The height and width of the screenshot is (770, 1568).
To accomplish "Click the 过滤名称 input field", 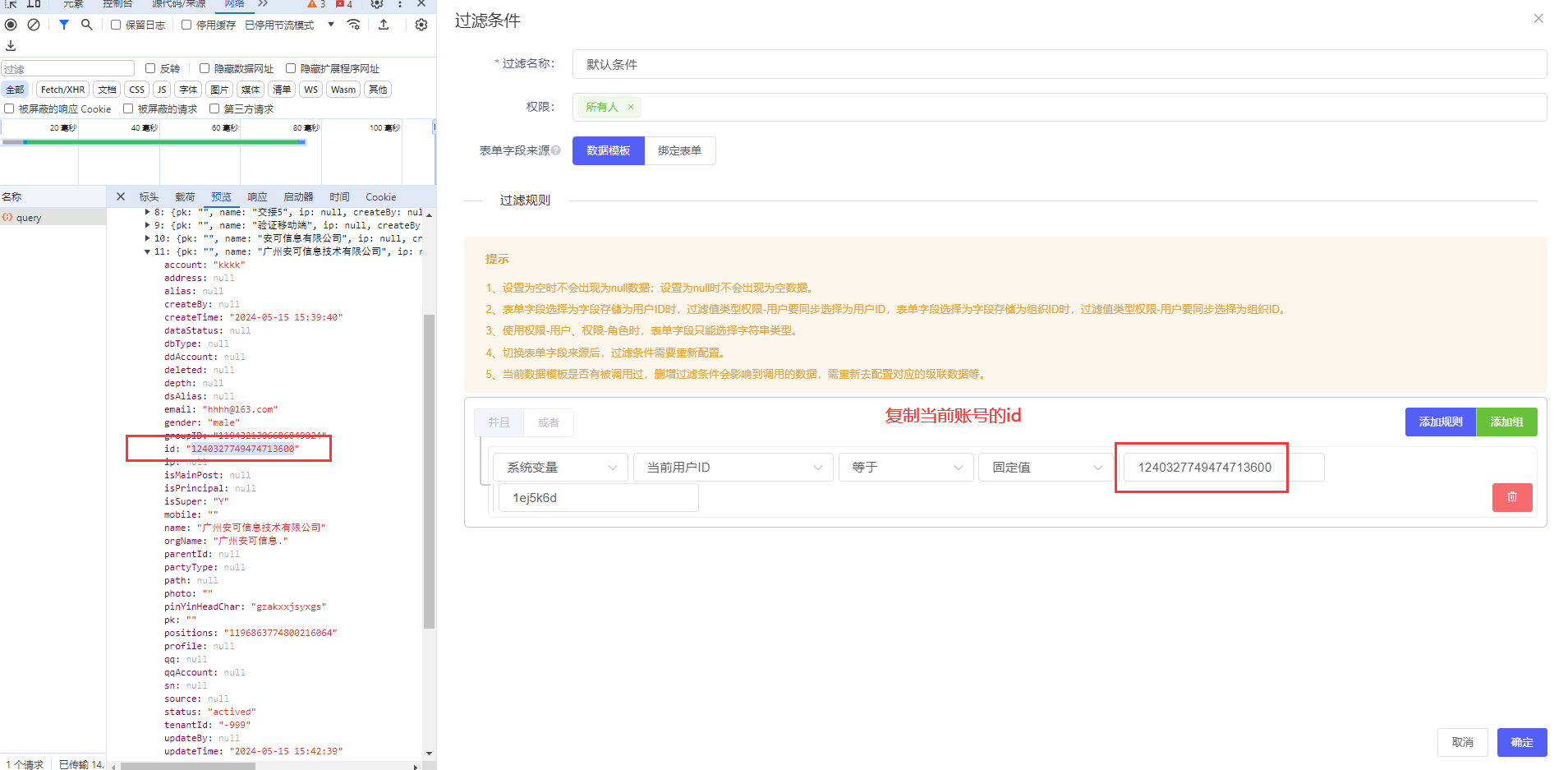I will [1059, 64].
